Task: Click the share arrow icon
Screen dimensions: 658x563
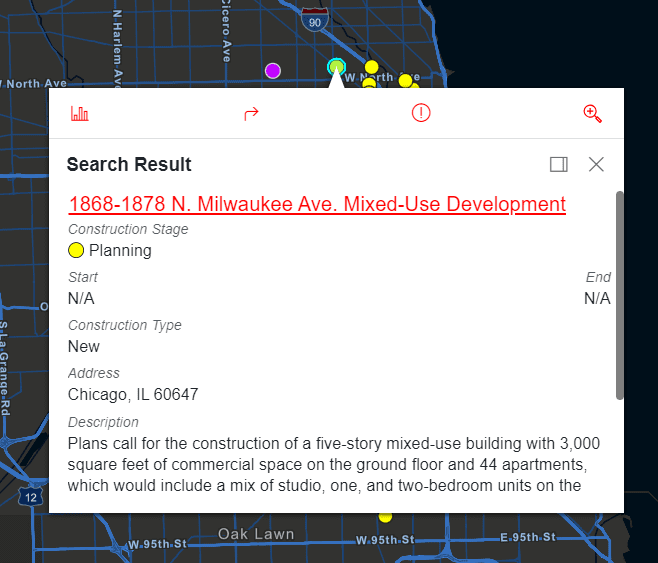Action: click(251, 113)
